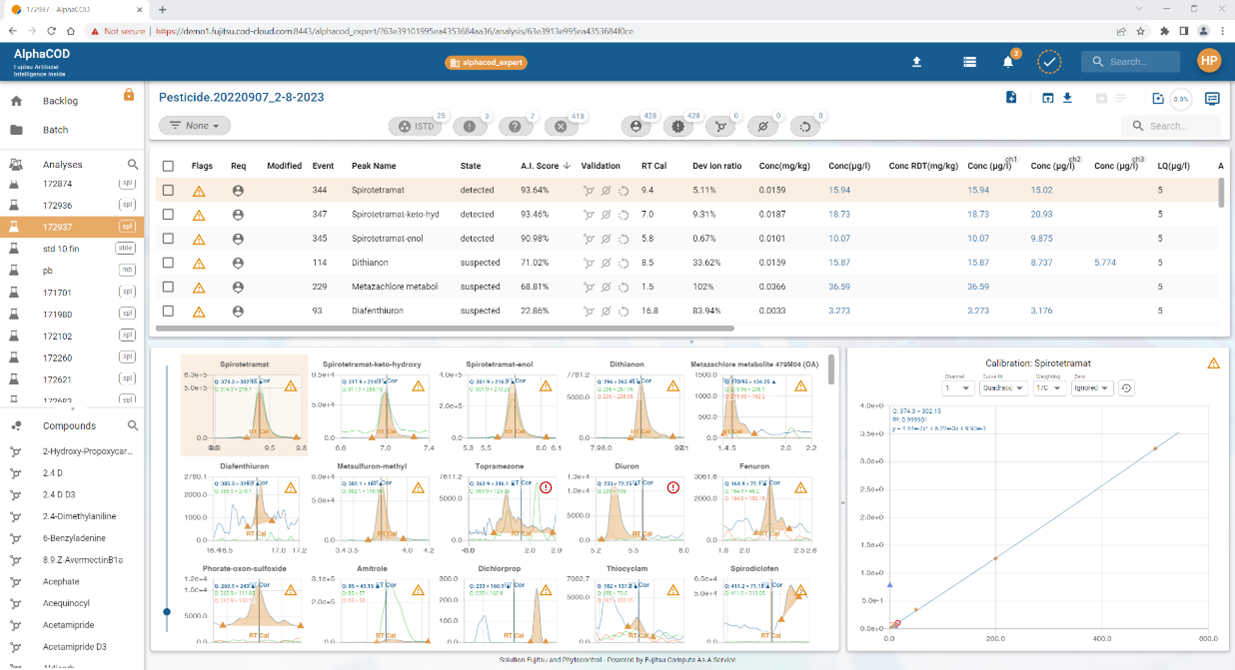Click the warning flag for Dithianon row
The height and width of the screenshot is (670, 1235).
pyautogui.click(x=199, y=263)
